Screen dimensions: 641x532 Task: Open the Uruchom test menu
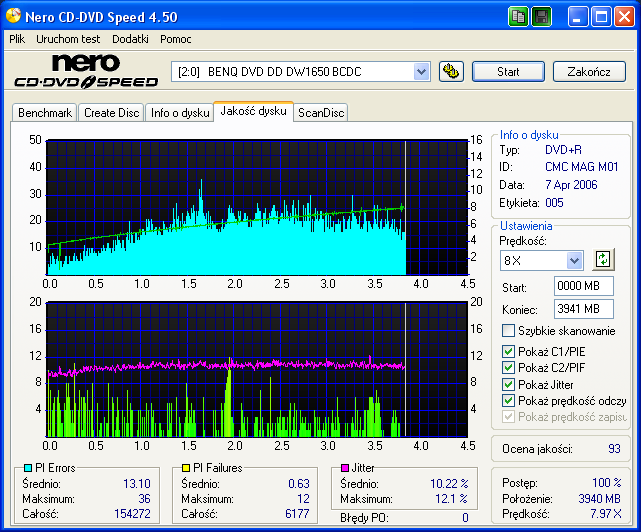[68, 39]
